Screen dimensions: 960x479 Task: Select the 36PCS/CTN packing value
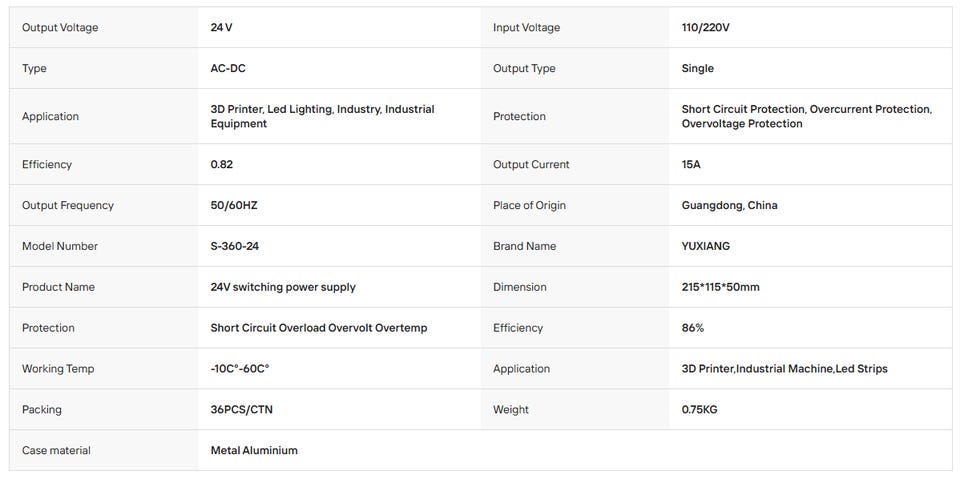(x=241, y=410)
